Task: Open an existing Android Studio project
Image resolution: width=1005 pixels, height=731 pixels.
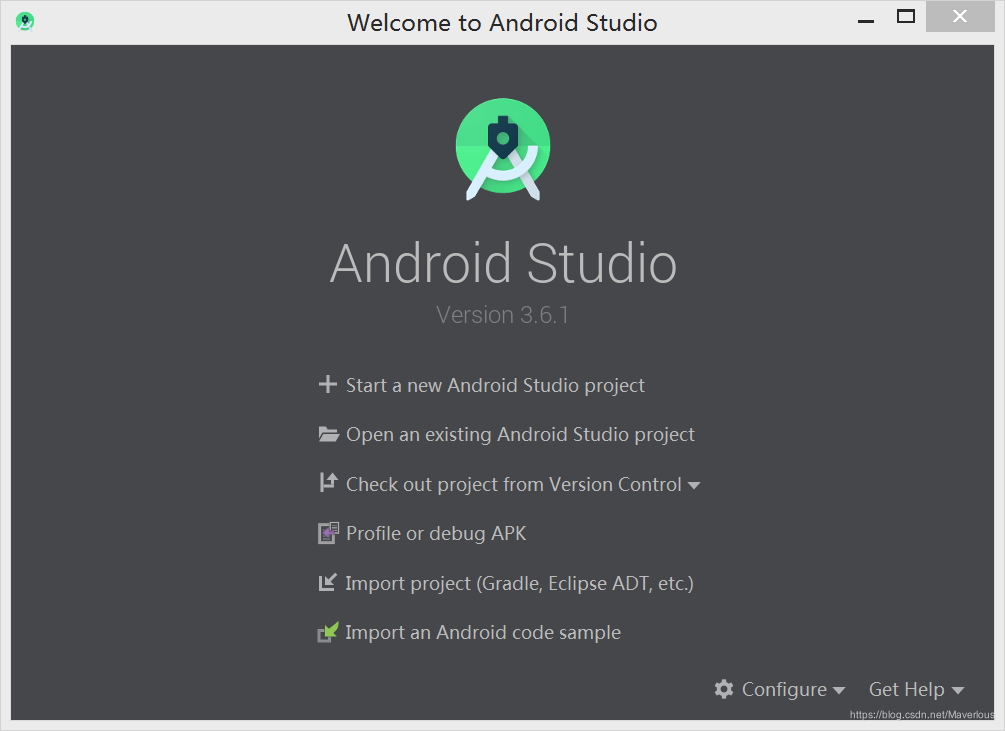Action: pyautogui.click(x=520, y=434)
